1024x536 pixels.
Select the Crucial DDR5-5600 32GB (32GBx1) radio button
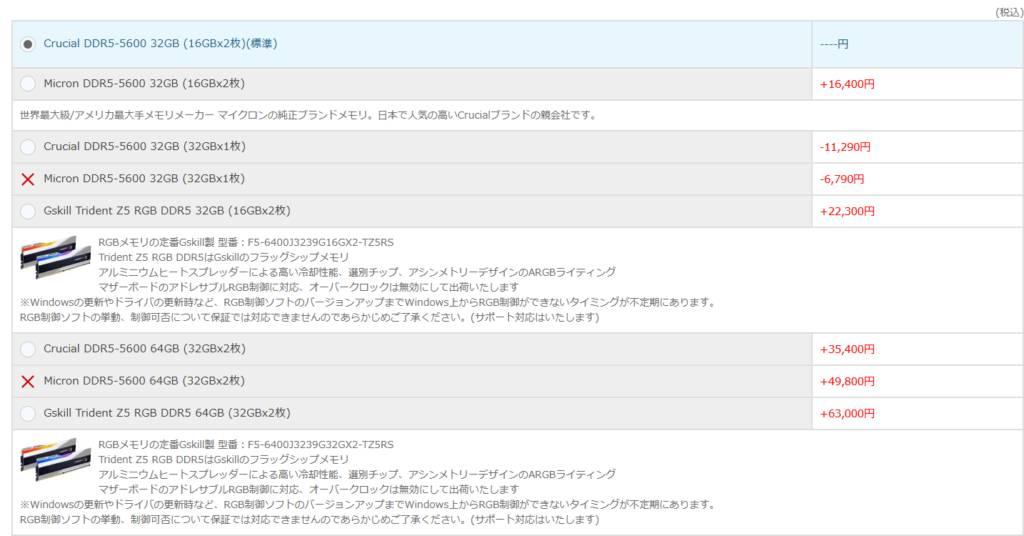coord(28,147)
